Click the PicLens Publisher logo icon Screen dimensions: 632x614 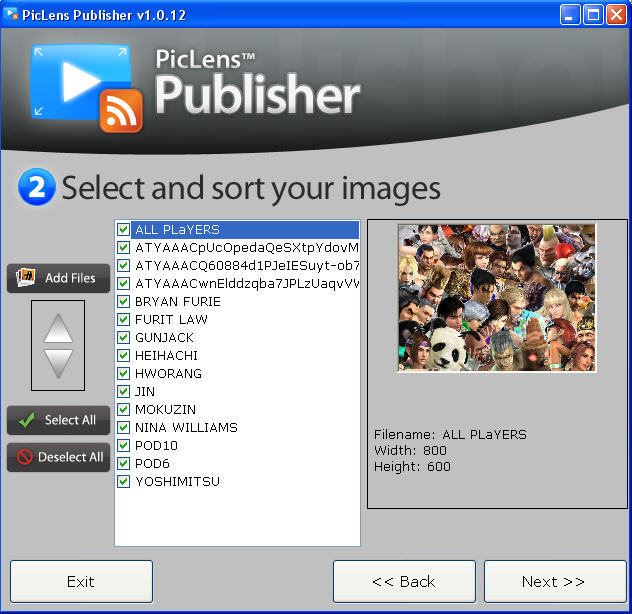pyautogui.click(x=87, y=88)
